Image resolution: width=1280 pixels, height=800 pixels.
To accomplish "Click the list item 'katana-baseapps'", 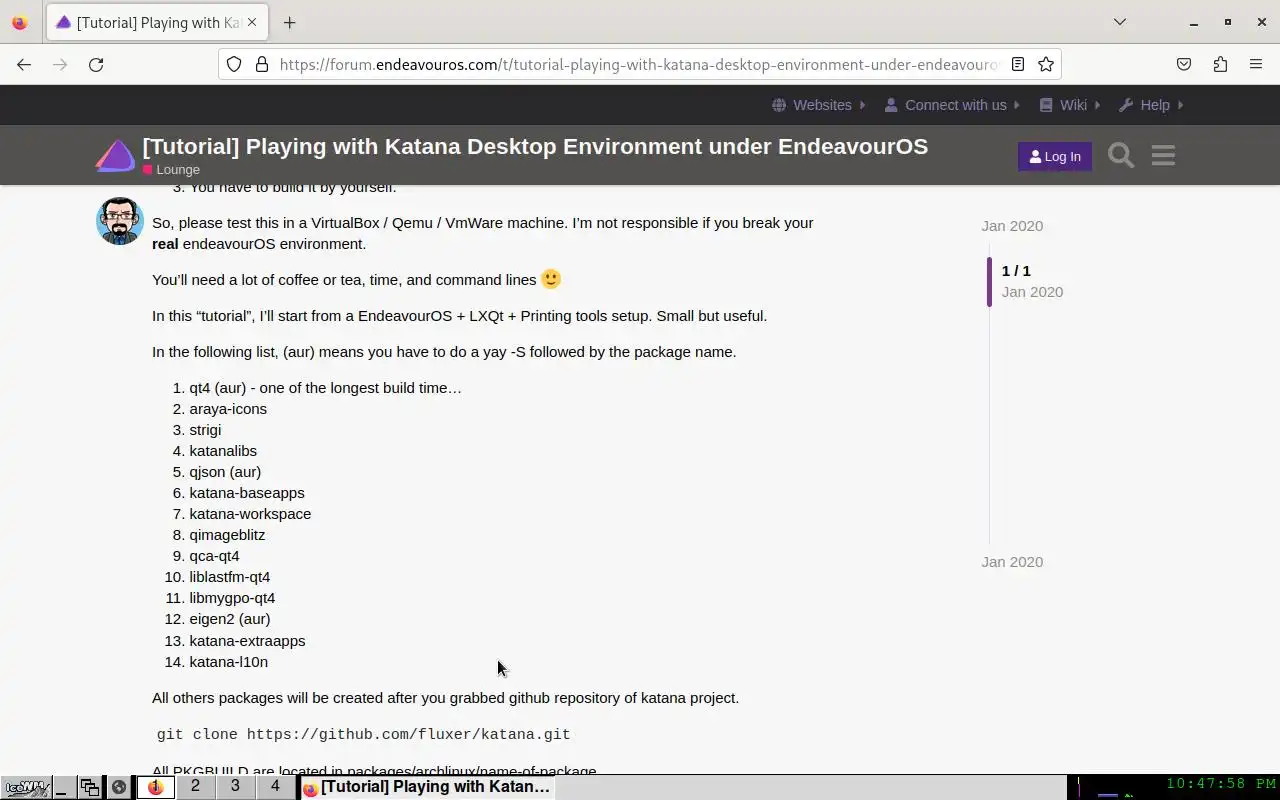I will pyautogui.click(x=247, y=493).
